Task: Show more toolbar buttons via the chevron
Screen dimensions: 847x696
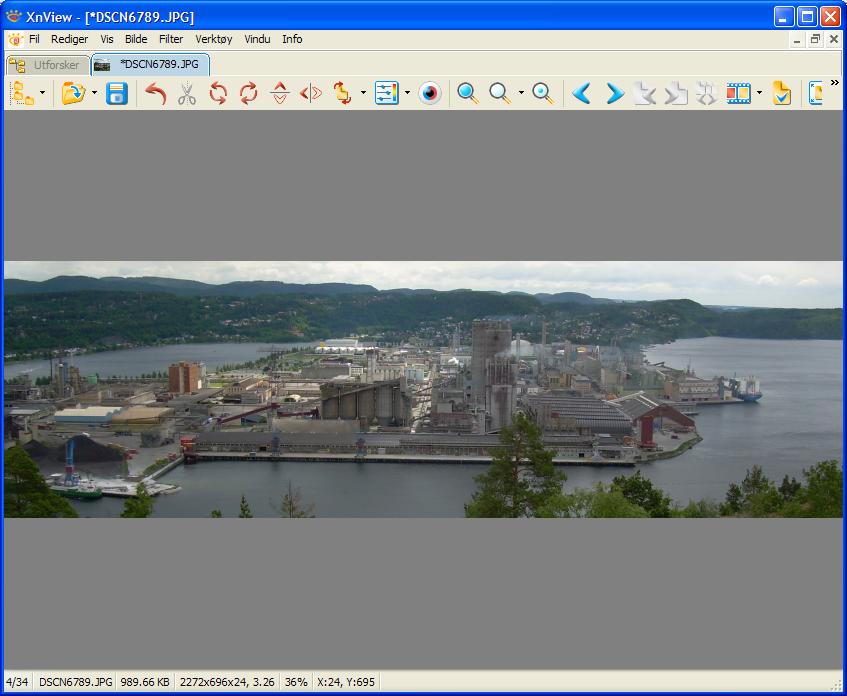Action: click(835, 83)
